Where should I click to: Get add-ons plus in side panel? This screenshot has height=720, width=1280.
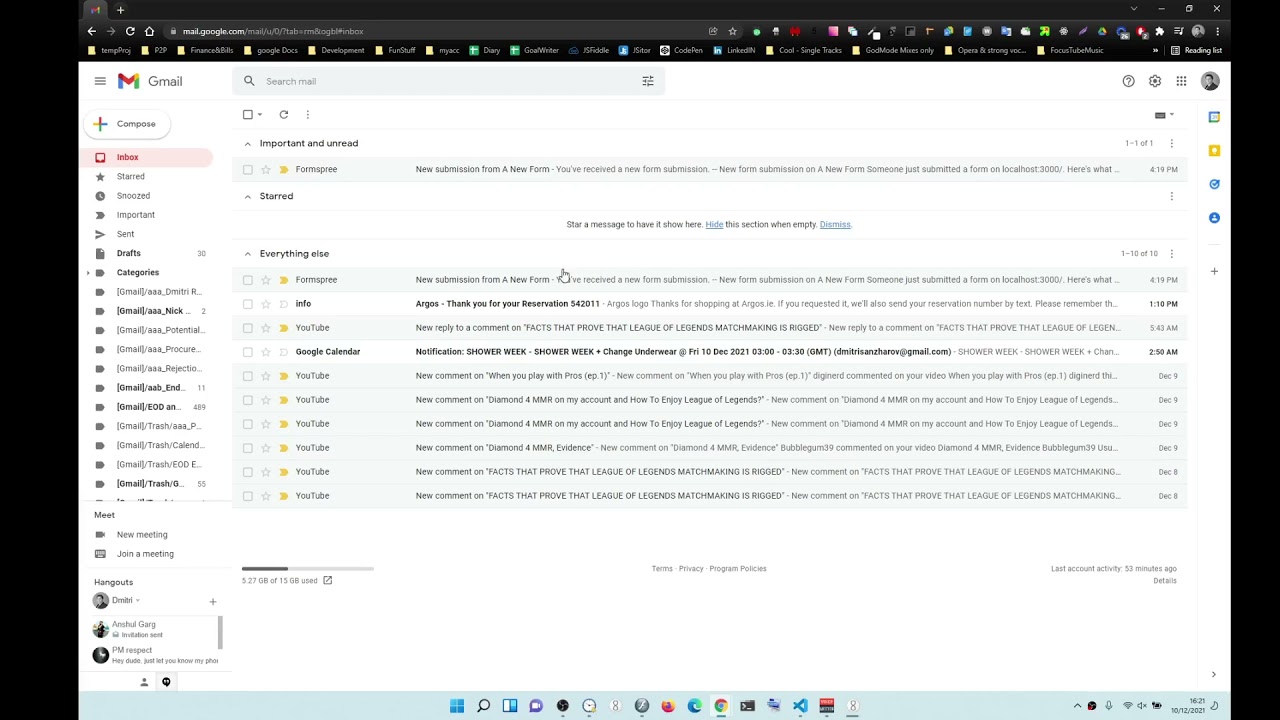(x=1214, y=271)
